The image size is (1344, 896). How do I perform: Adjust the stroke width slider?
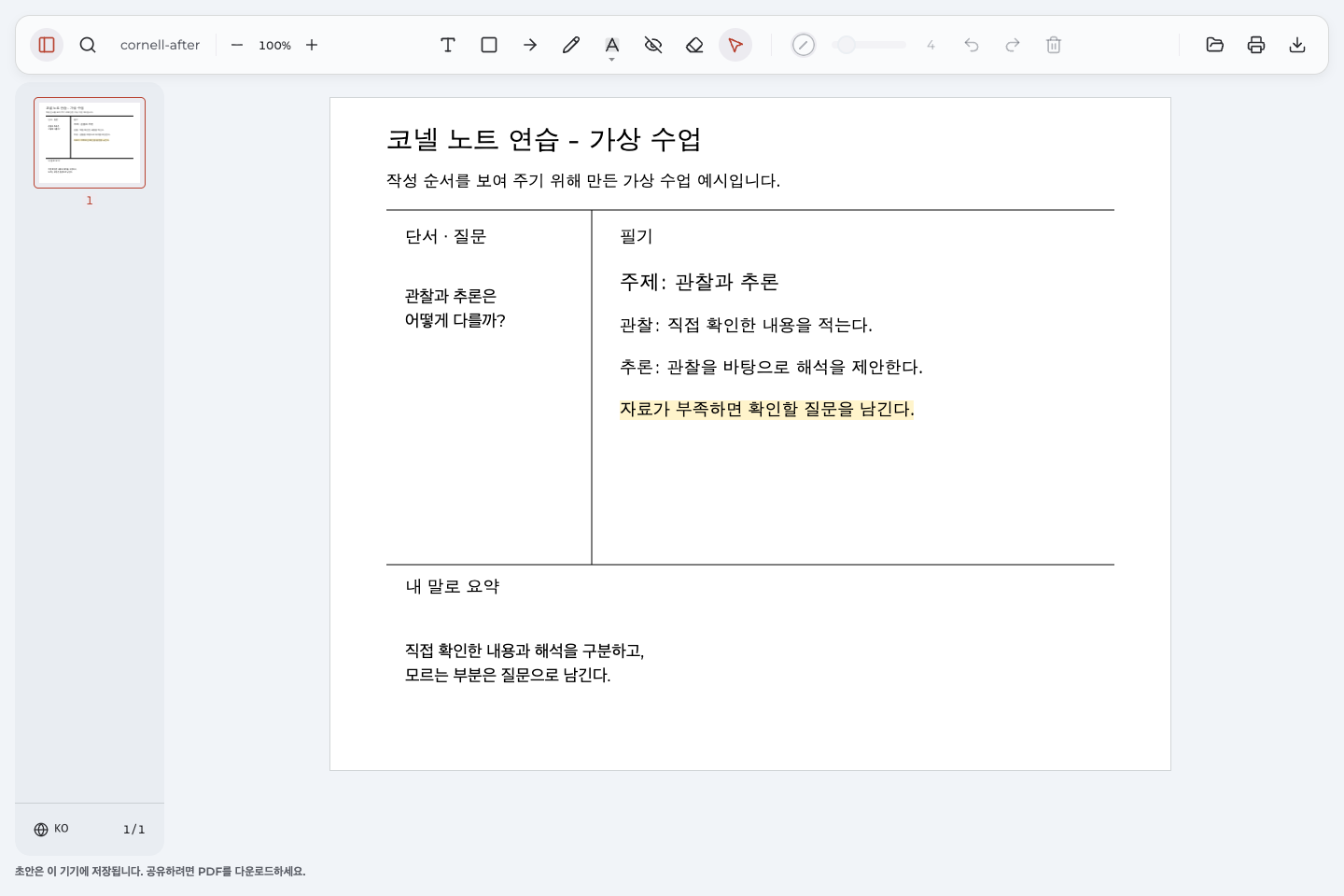[869, 45]
